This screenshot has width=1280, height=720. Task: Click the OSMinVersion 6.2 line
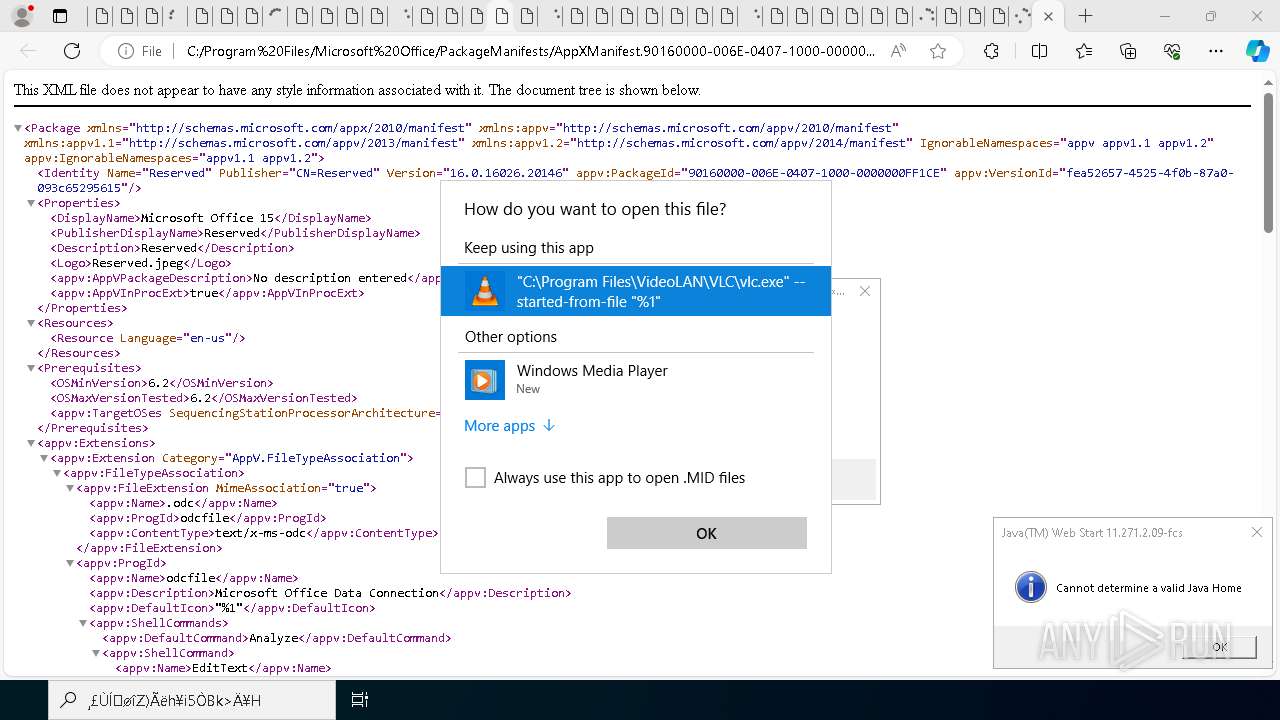161,383
